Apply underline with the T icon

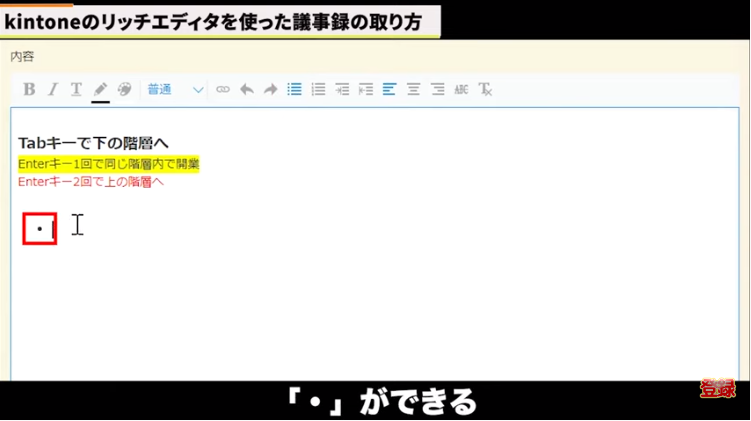point(76,90)
